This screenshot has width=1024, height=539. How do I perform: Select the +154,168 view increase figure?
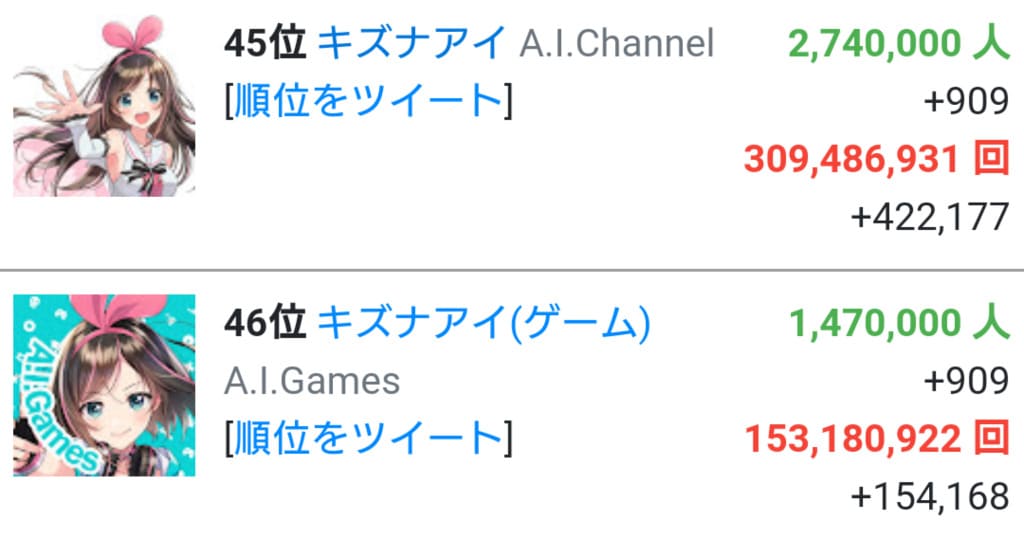pos(930,497)
